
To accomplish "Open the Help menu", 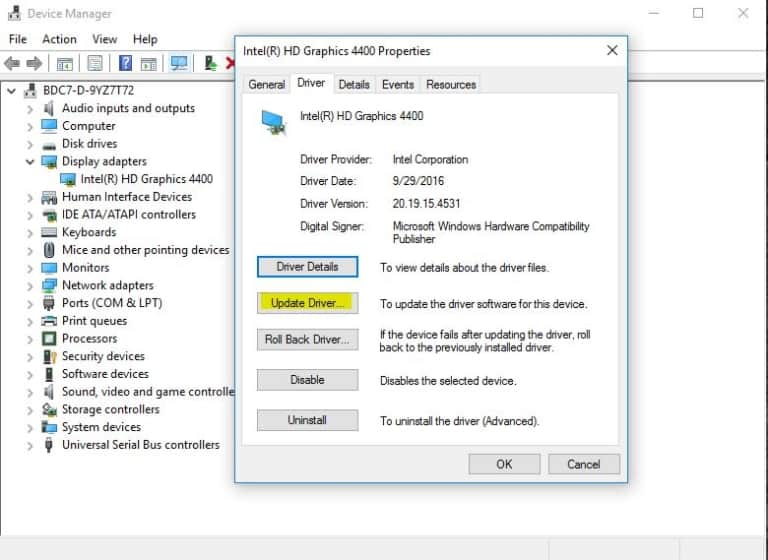I will click(x=145, y=39).
